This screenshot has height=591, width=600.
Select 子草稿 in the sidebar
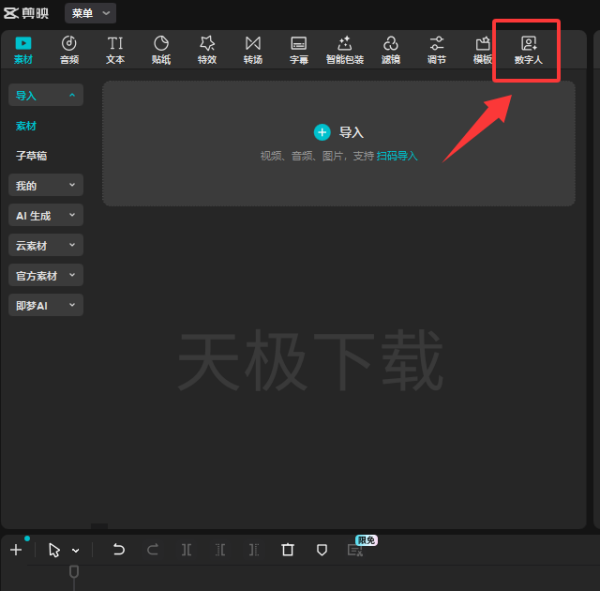point(31,156)
